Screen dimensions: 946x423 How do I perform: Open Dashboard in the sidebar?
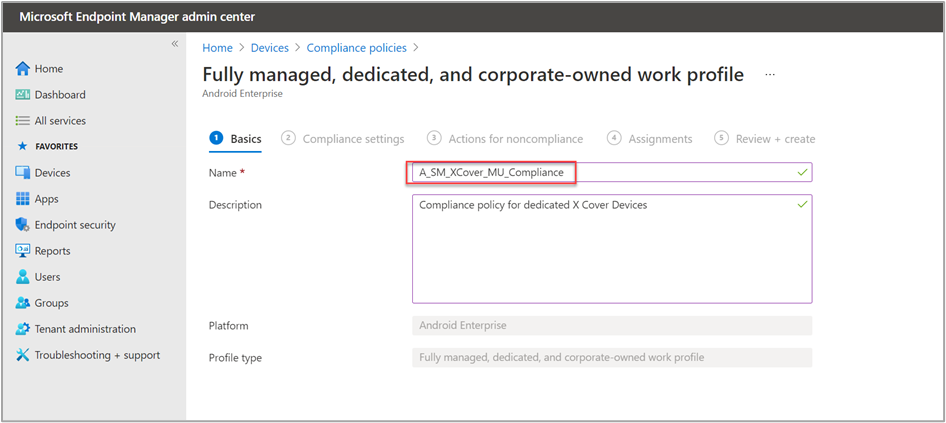[x=60, y=95]
